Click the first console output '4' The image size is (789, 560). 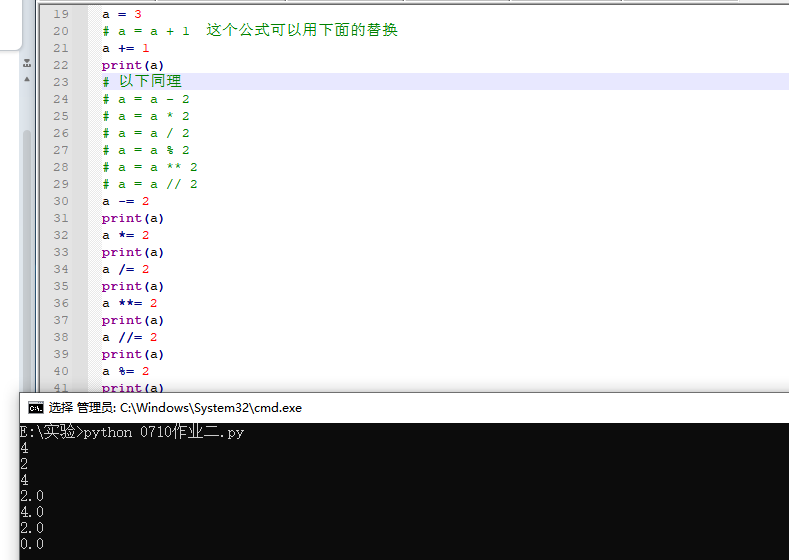(24, 448)
